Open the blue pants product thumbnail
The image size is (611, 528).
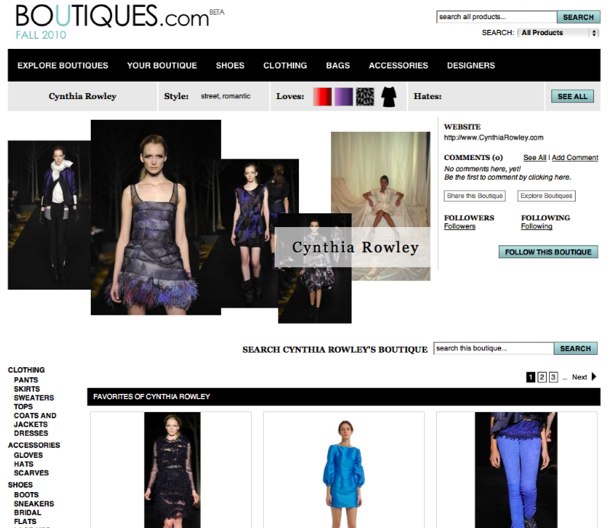pos(516,470)
